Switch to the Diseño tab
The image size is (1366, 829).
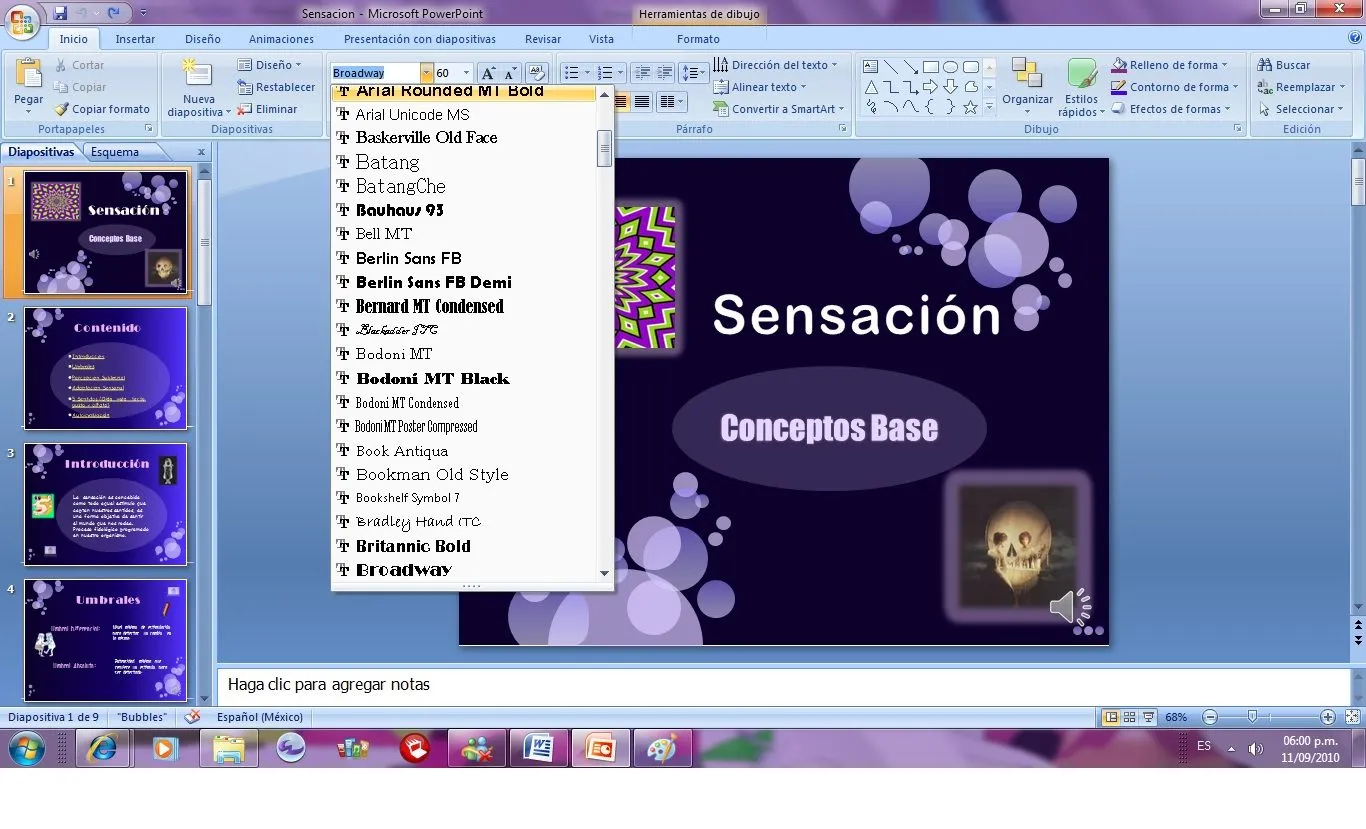pos(203,39)
